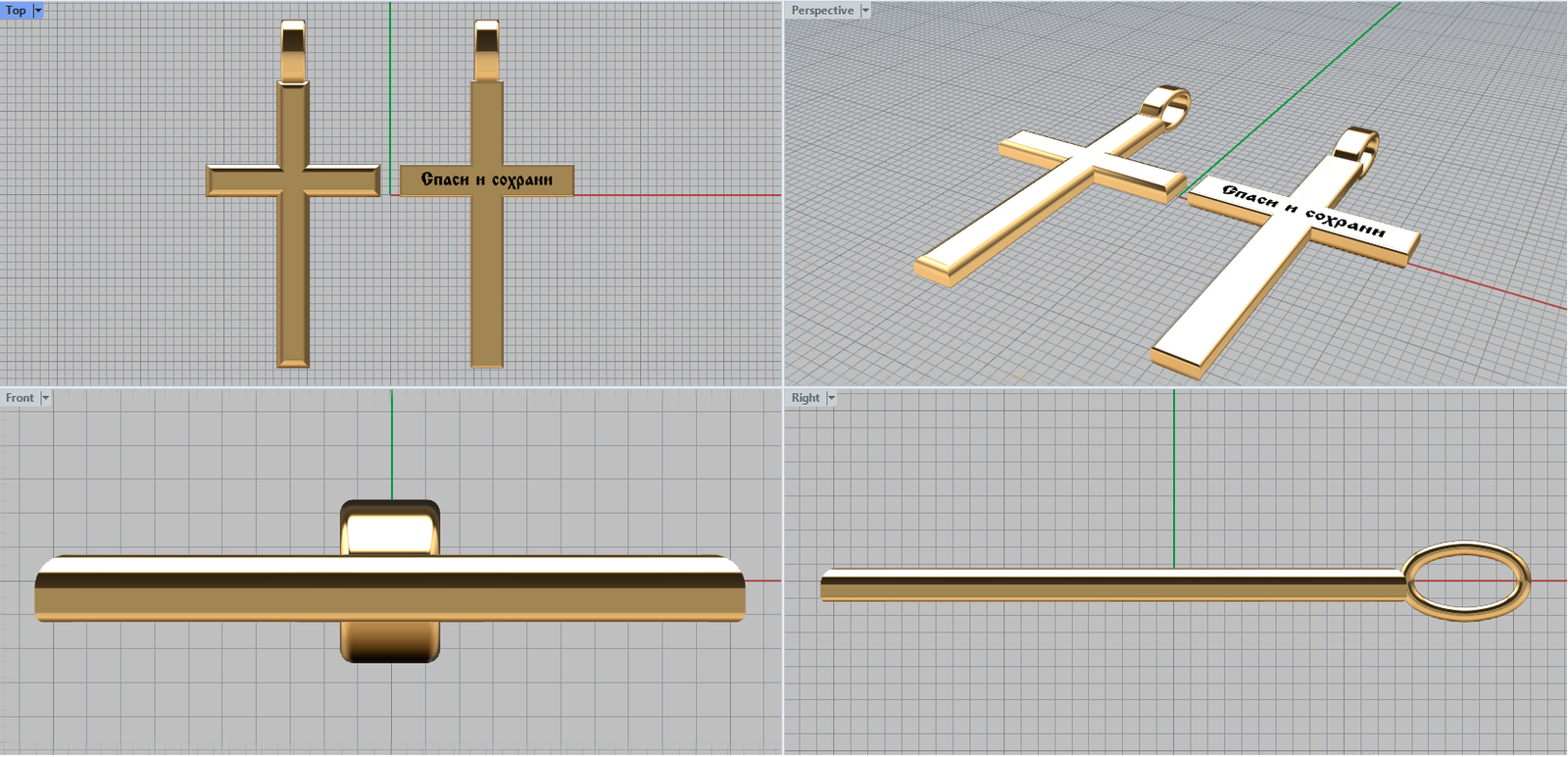
Task: Select the engraved text in Top view
Action: point(486,179)
